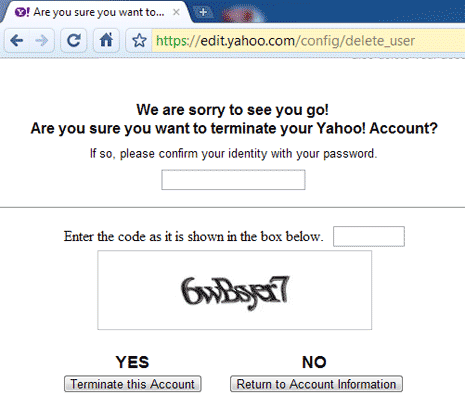Close the 'Are you sure you want to' tab
Image resolution: width=465 pixels, height=407 pixels.
tap(176, 12)
